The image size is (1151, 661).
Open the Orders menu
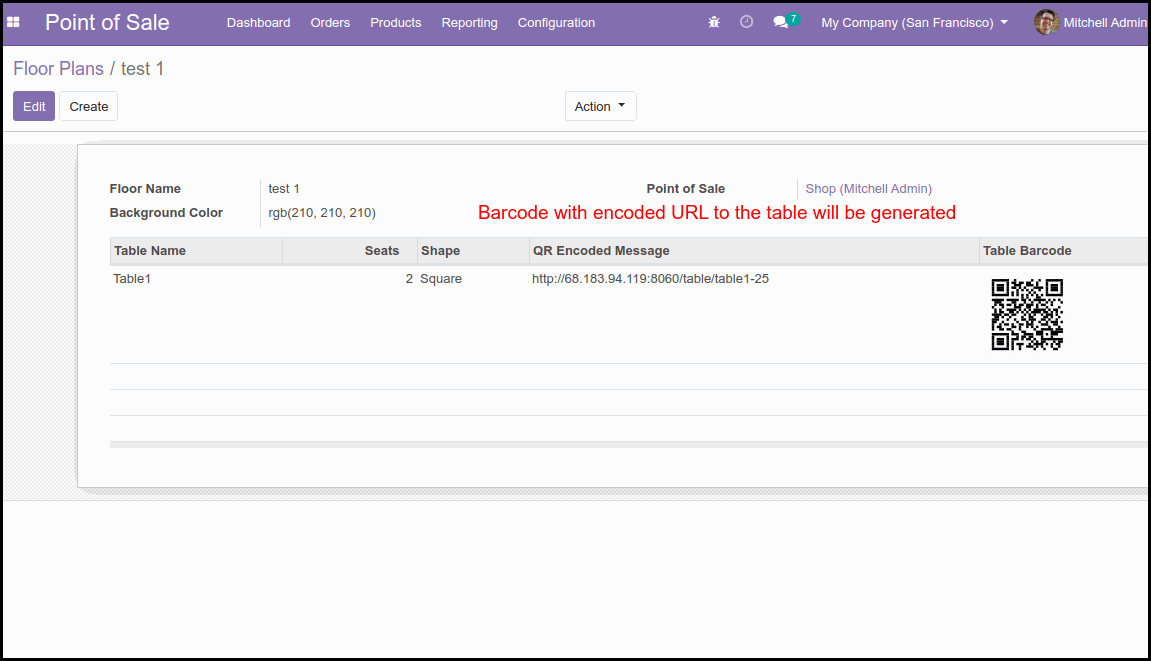point(330,23)
